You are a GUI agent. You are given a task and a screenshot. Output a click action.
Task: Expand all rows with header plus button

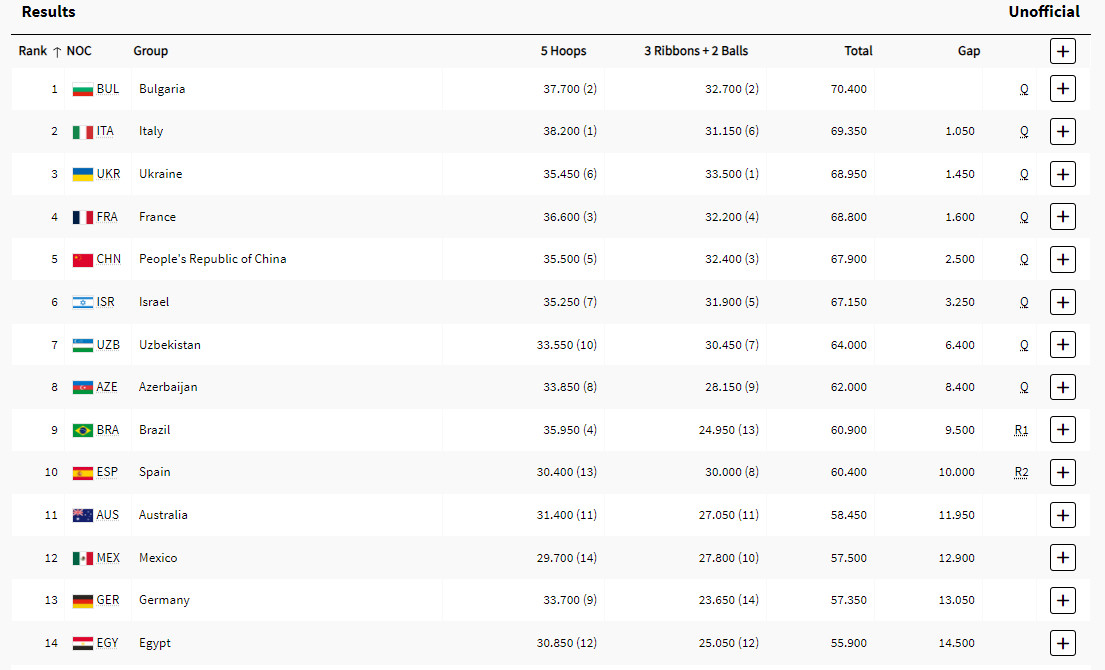pyautogui.click(x=1062, y=51)
